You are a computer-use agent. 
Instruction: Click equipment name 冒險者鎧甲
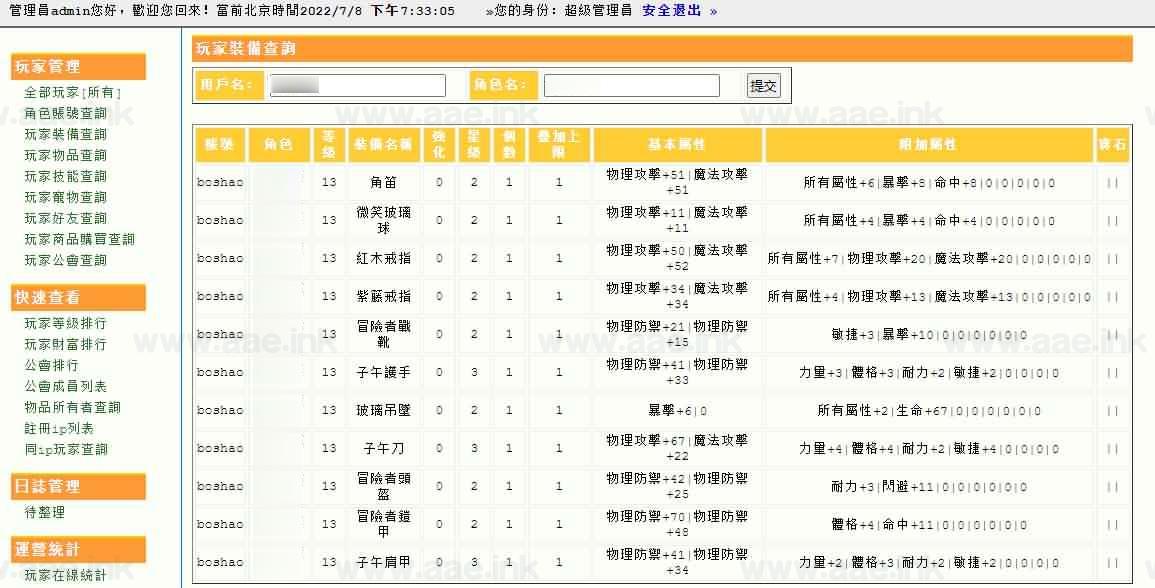pyautogui.click(x=383, y=525)
